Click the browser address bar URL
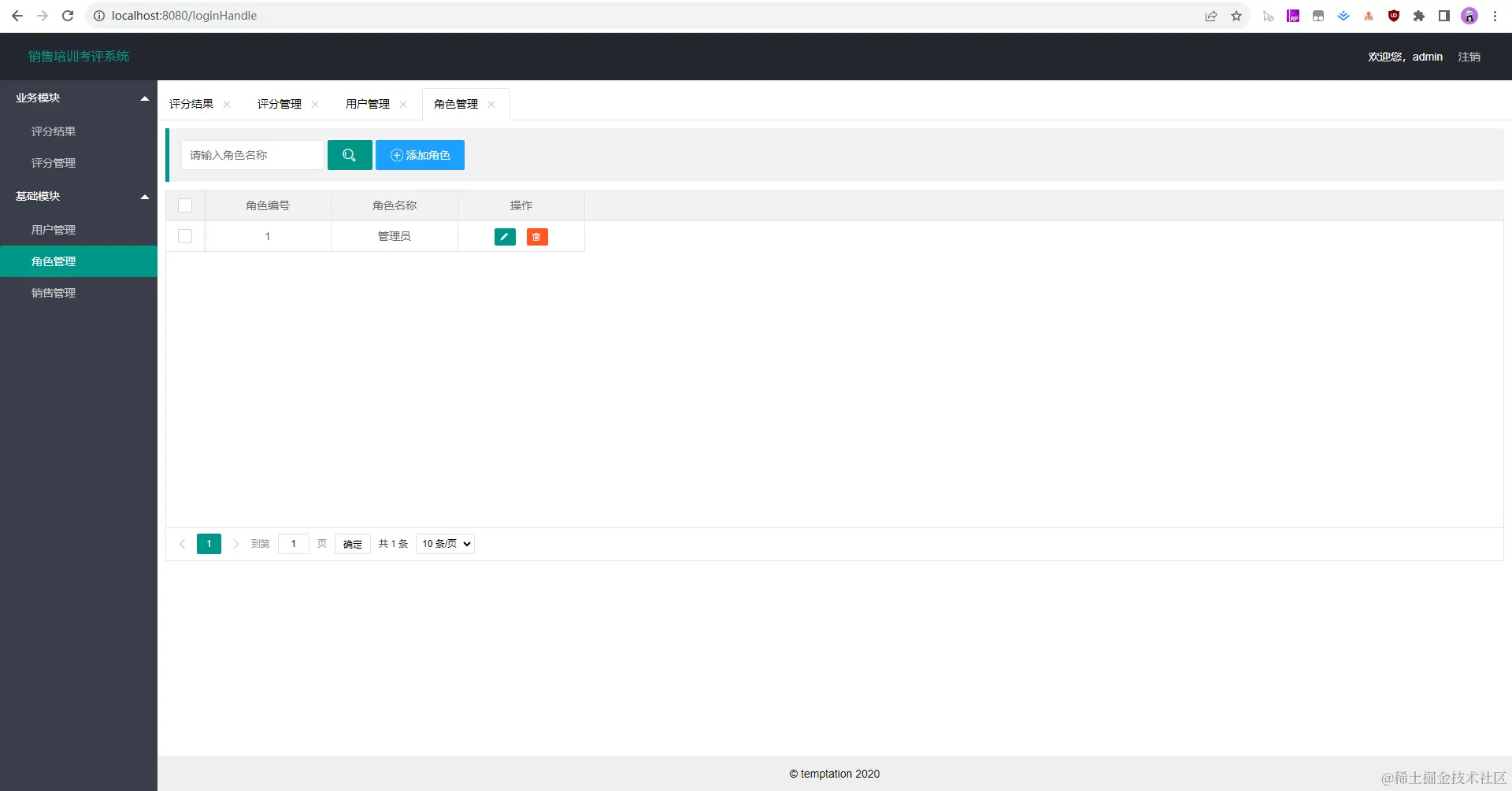The width and height of the screenshot is (1512, 791). [184, 16]
